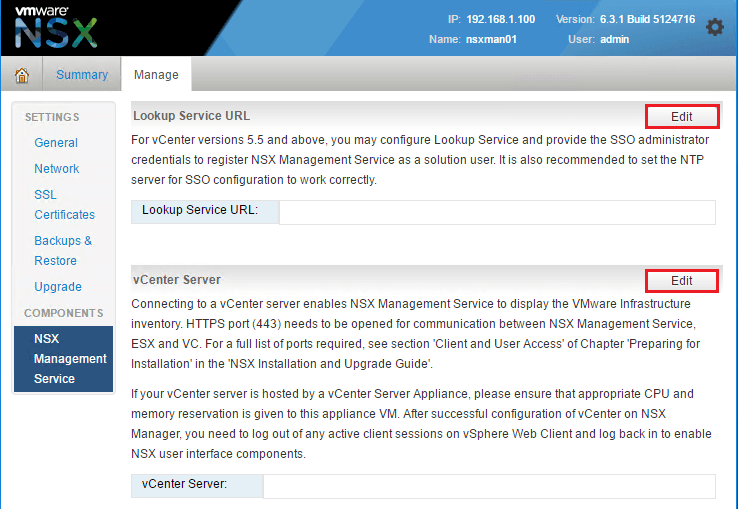Image resolution: width=738 pixels, height=509 pixels.
Task: Edit the vCenter Server configuration
Action: tap(682, 281)
